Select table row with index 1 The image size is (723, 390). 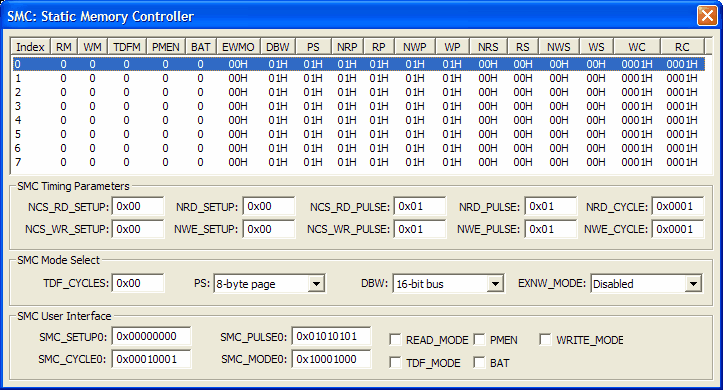click(358, 78)
